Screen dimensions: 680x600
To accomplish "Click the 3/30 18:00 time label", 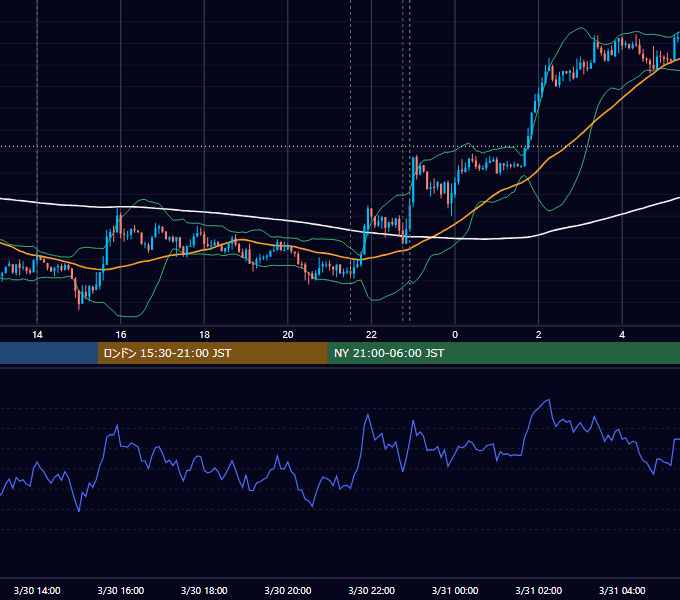I will (204, 590).
